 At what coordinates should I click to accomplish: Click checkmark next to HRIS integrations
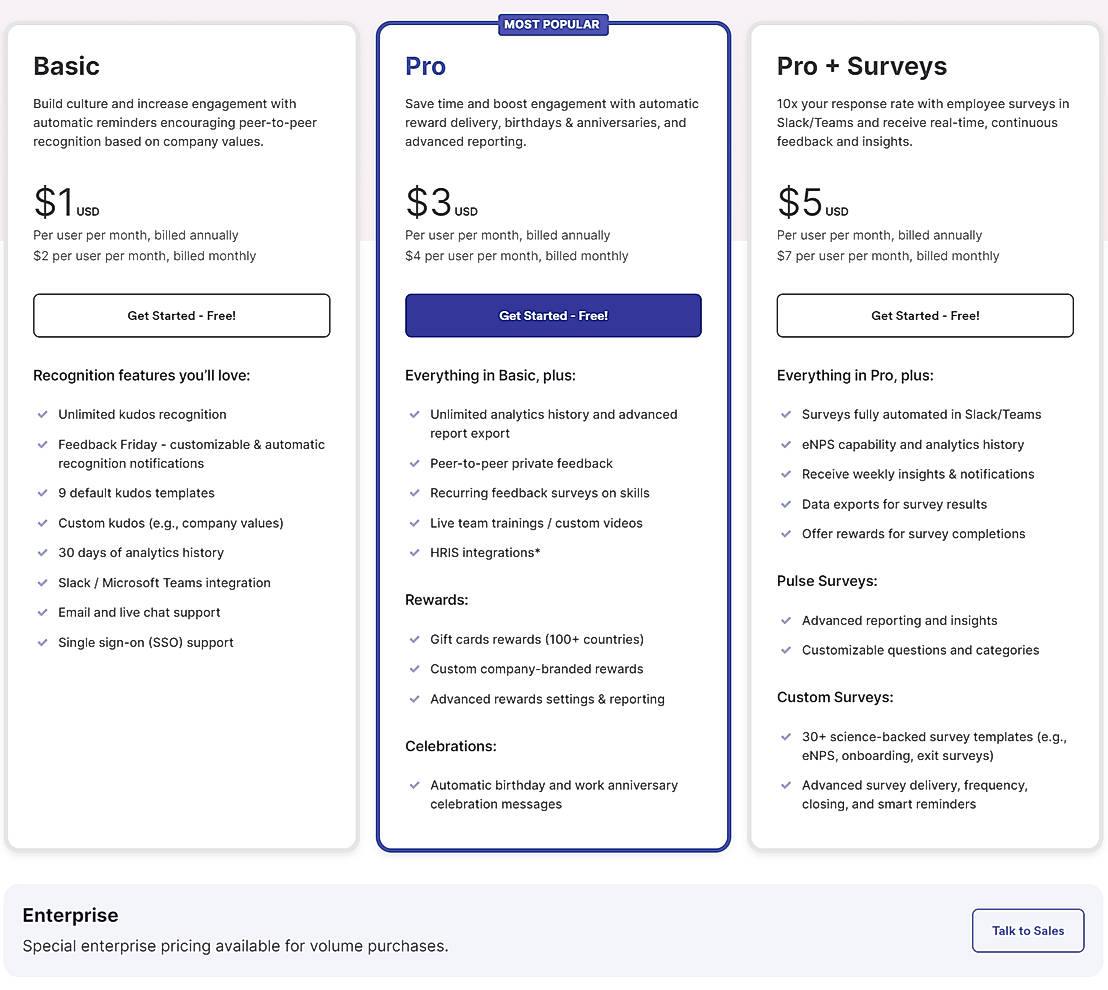coord(414,552)
